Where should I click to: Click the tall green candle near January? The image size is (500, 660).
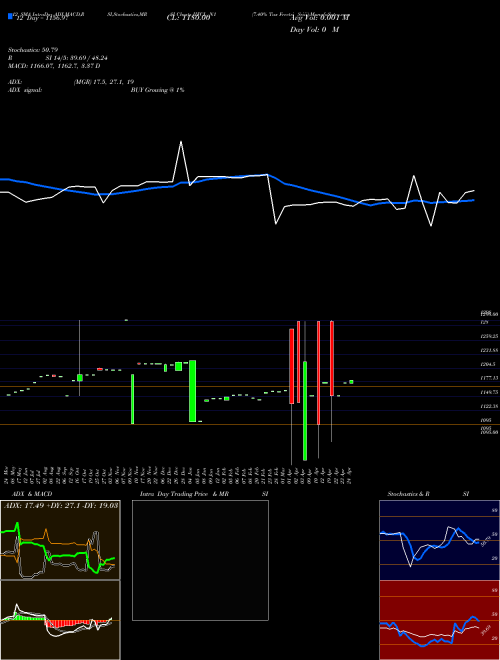pyautogui.click(x=192, y=391)
